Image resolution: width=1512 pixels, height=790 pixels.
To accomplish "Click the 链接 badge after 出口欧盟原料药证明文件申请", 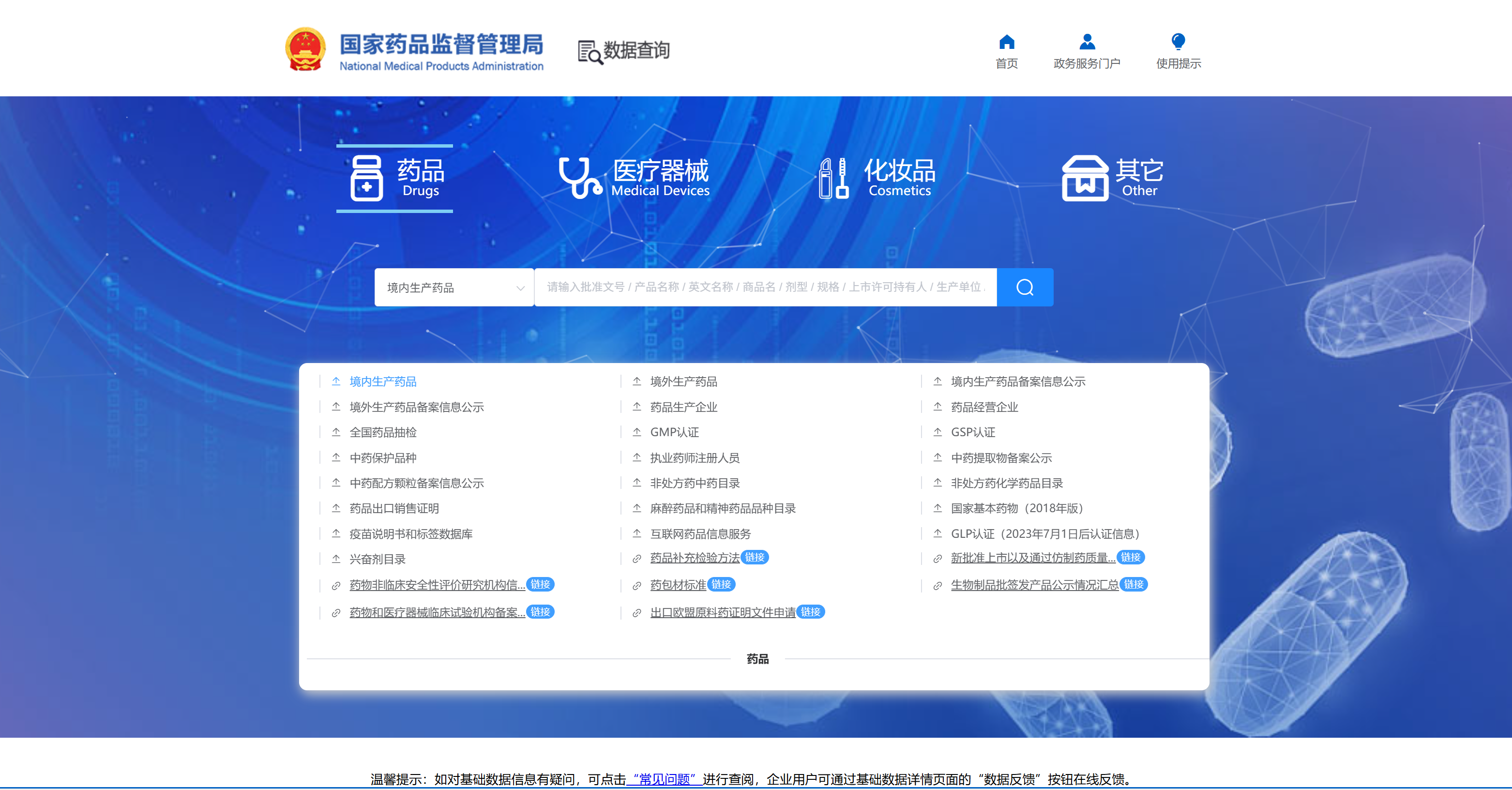I will (x=811, y=612).
